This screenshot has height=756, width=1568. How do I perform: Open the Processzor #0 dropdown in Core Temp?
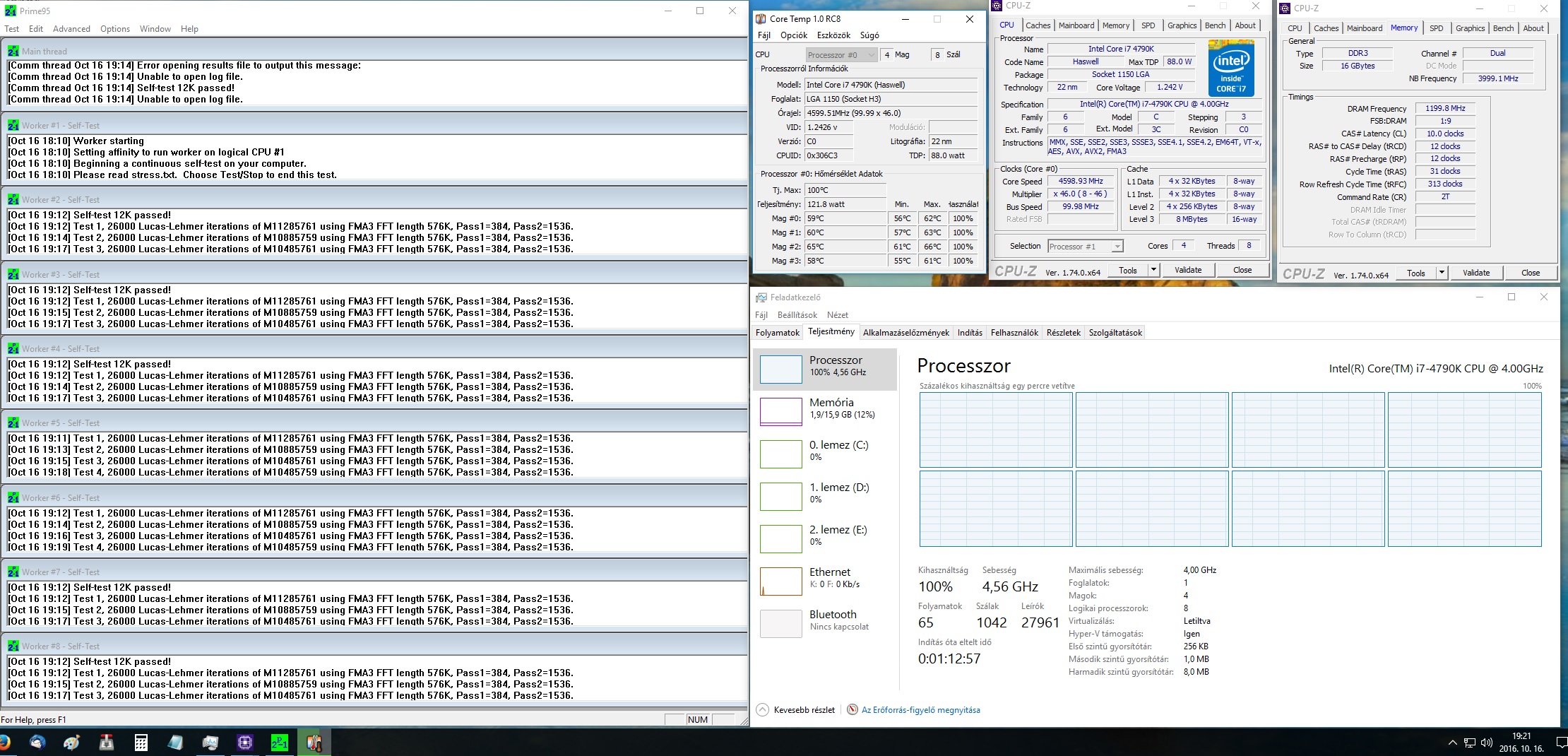[x=841, y=54]
